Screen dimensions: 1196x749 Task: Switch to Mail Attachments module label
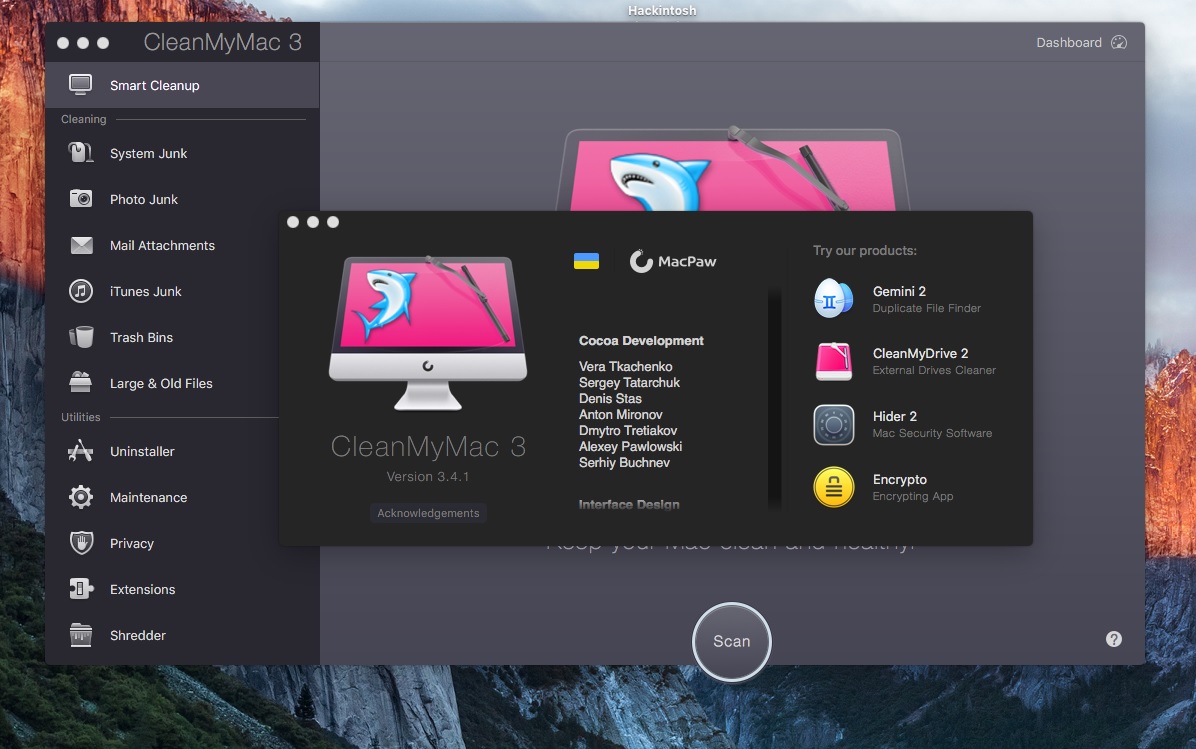(162, 246)
